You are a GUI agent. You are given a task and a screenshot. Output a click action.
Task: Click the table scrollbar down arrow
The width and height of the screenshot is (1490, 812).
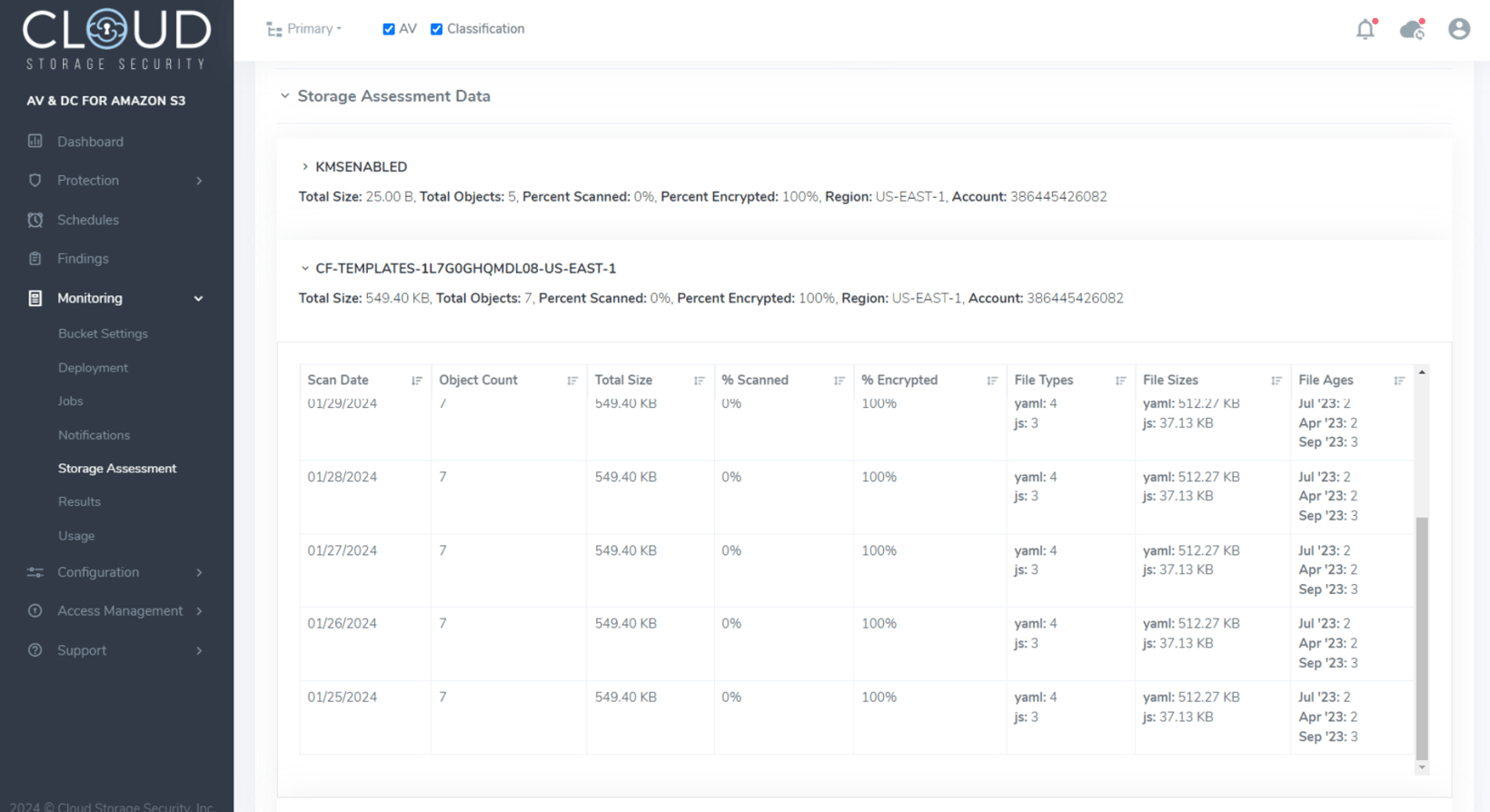point(1422,767)
